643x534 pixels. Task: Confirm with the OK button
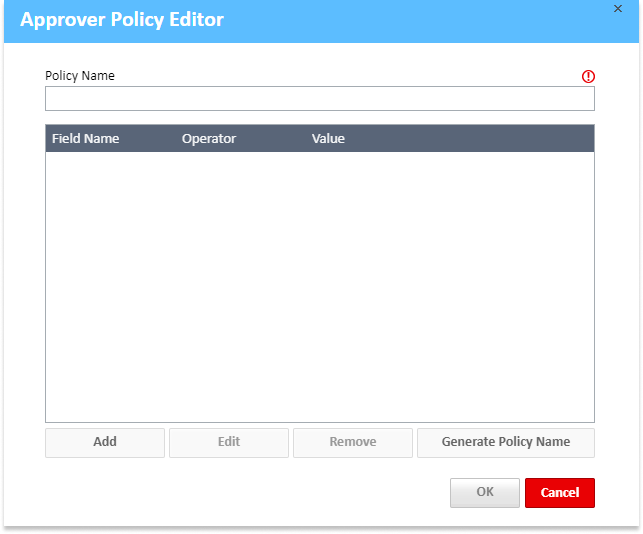(484, 492)
